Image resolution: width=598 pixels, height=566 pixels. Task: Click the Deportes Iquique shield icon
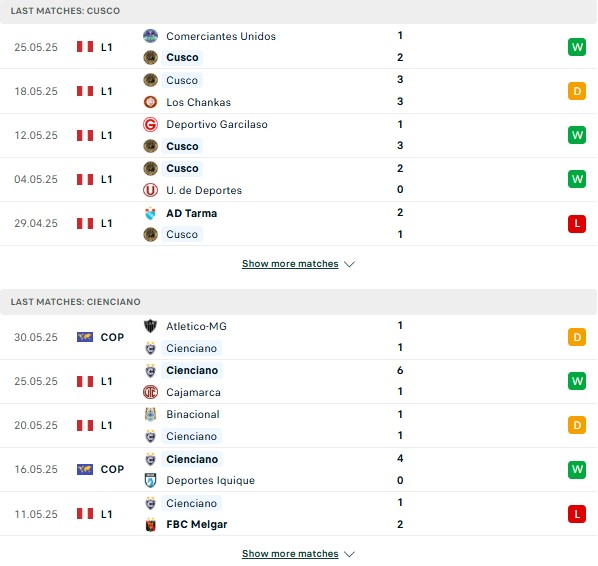[151, 480]
